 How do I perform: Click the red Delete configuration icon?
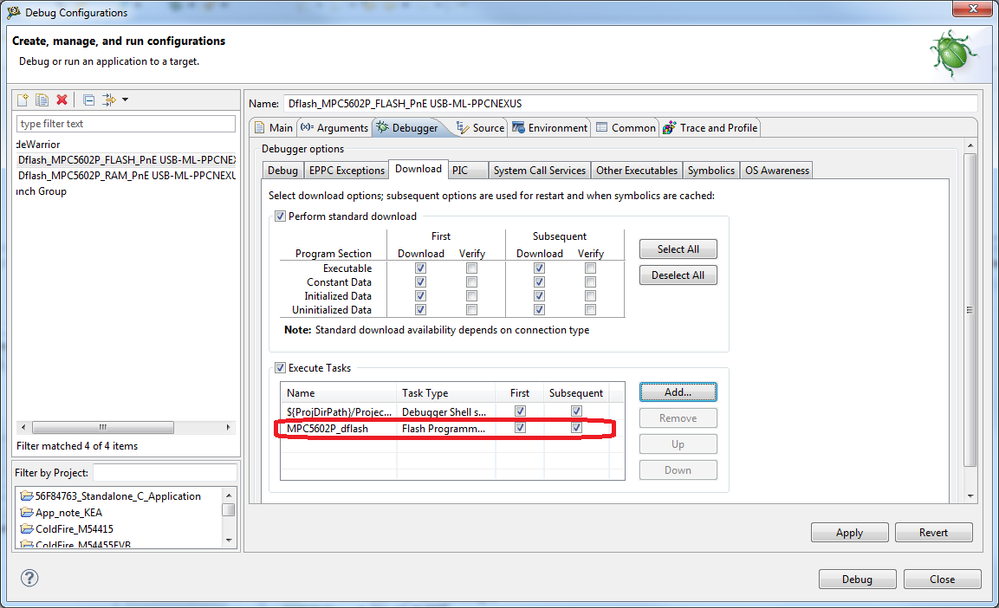click(62, 99)
